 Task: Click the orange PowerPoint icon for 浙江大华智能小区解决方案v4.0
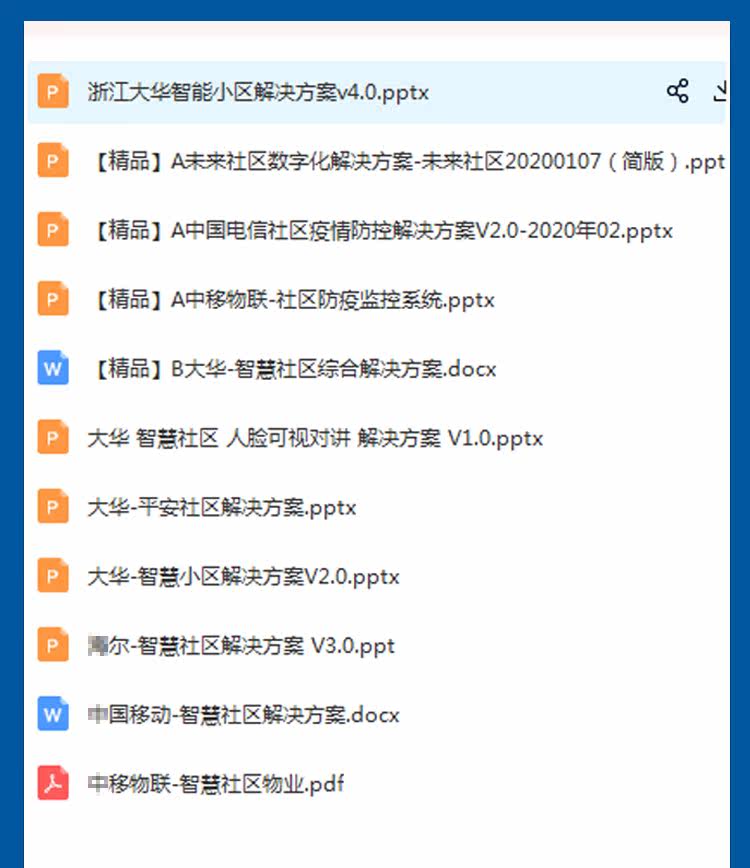(53, 91)
